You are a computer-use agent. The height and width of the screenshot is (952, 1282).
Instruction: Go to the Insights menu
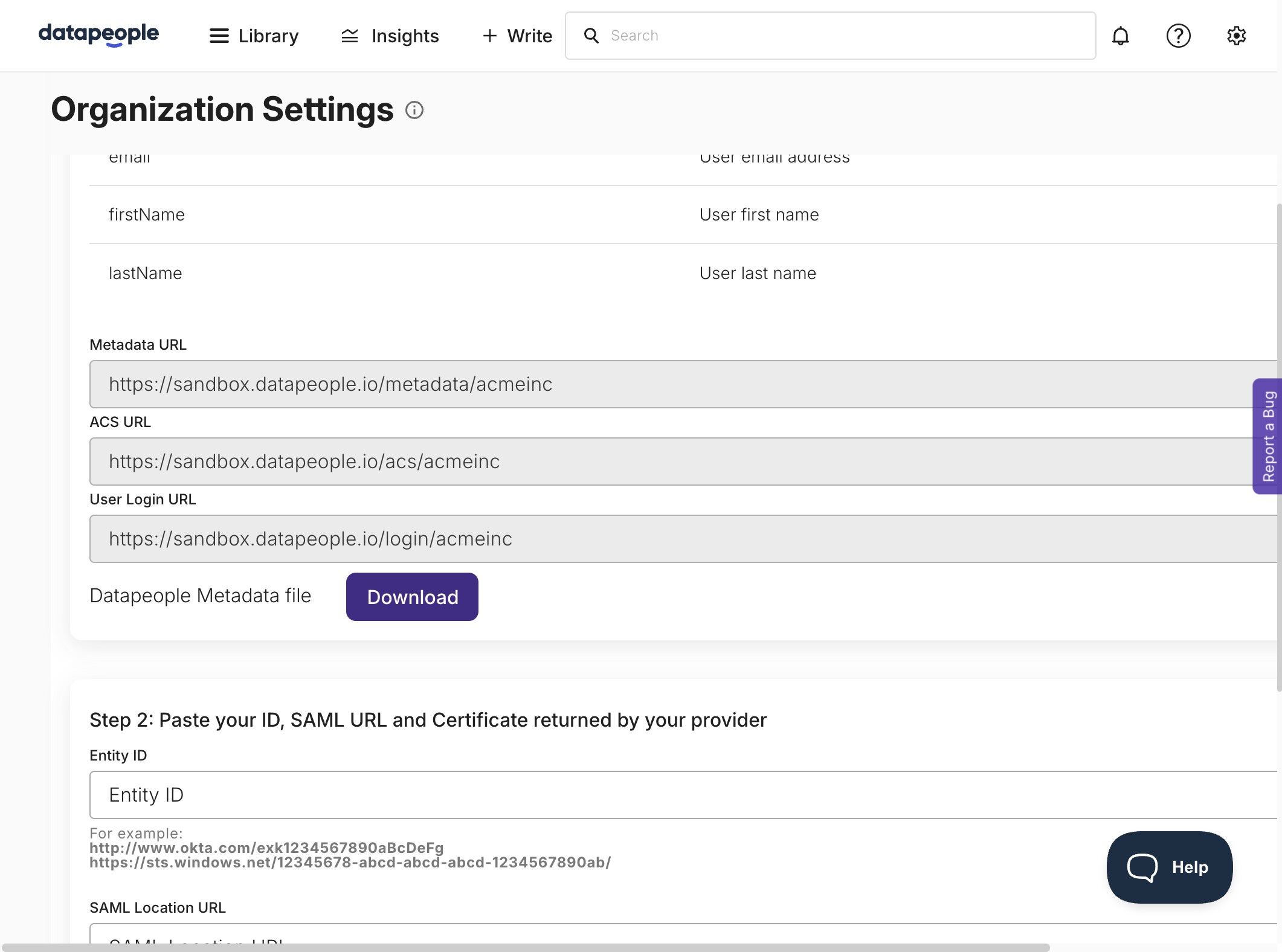coord(405,36)
